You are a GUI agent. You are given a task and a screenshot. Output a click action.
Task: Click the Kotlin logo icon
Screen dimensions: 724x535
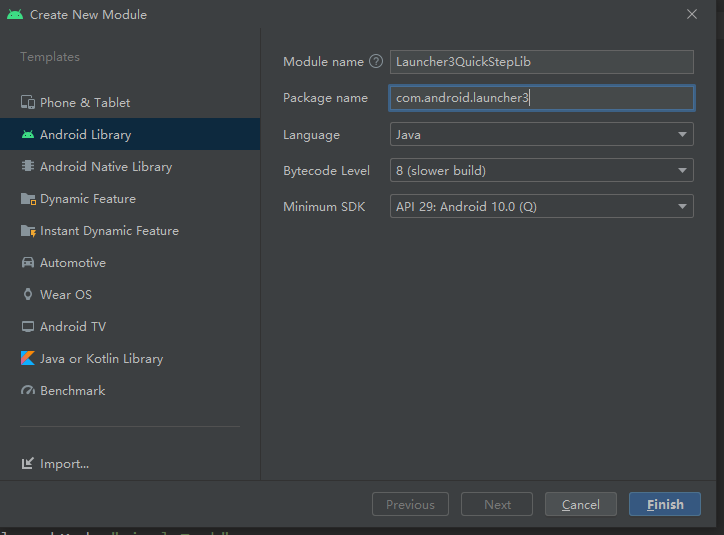28,358
